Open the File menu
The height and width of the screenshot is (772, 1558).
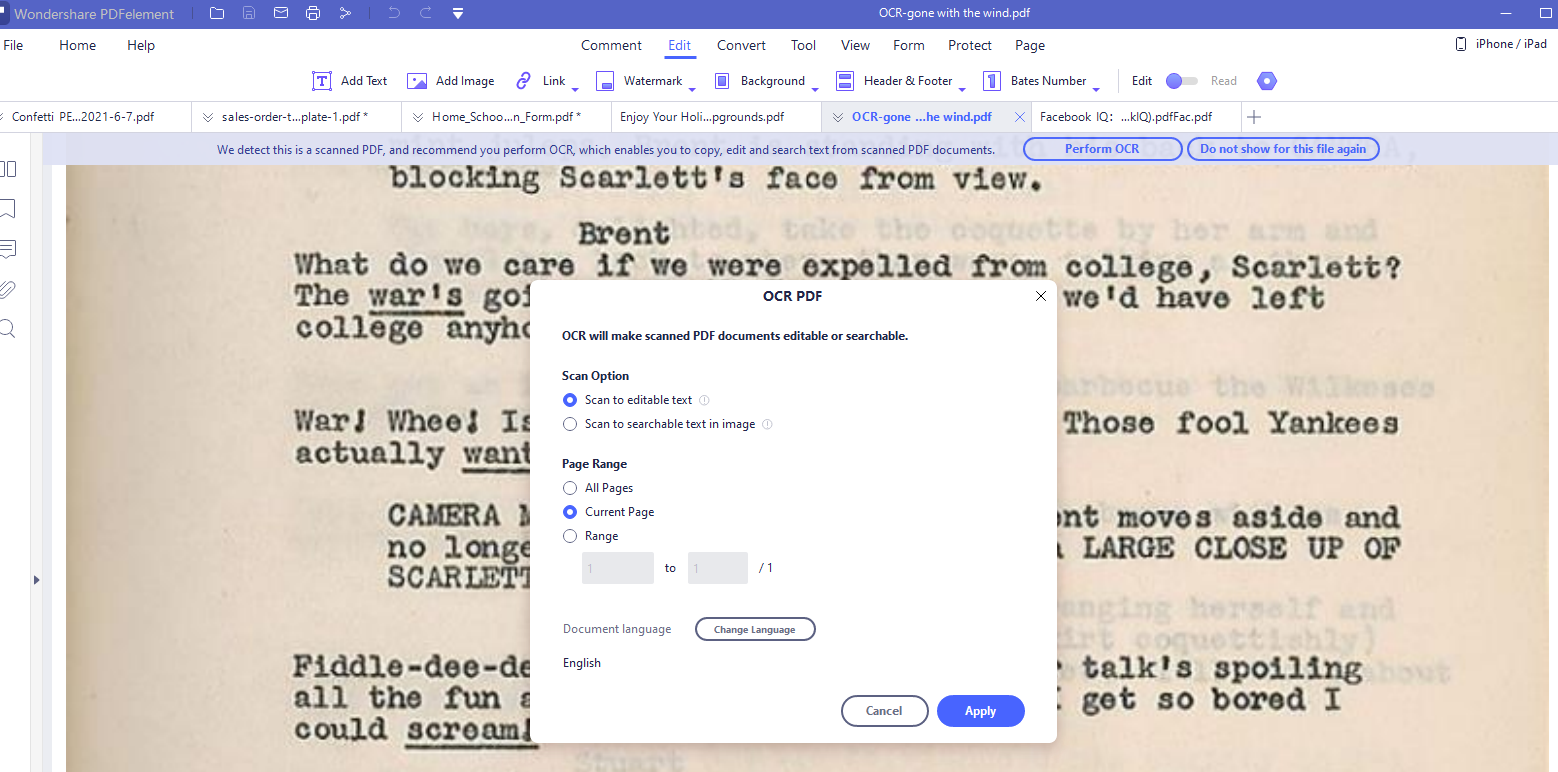pos(13,45)
